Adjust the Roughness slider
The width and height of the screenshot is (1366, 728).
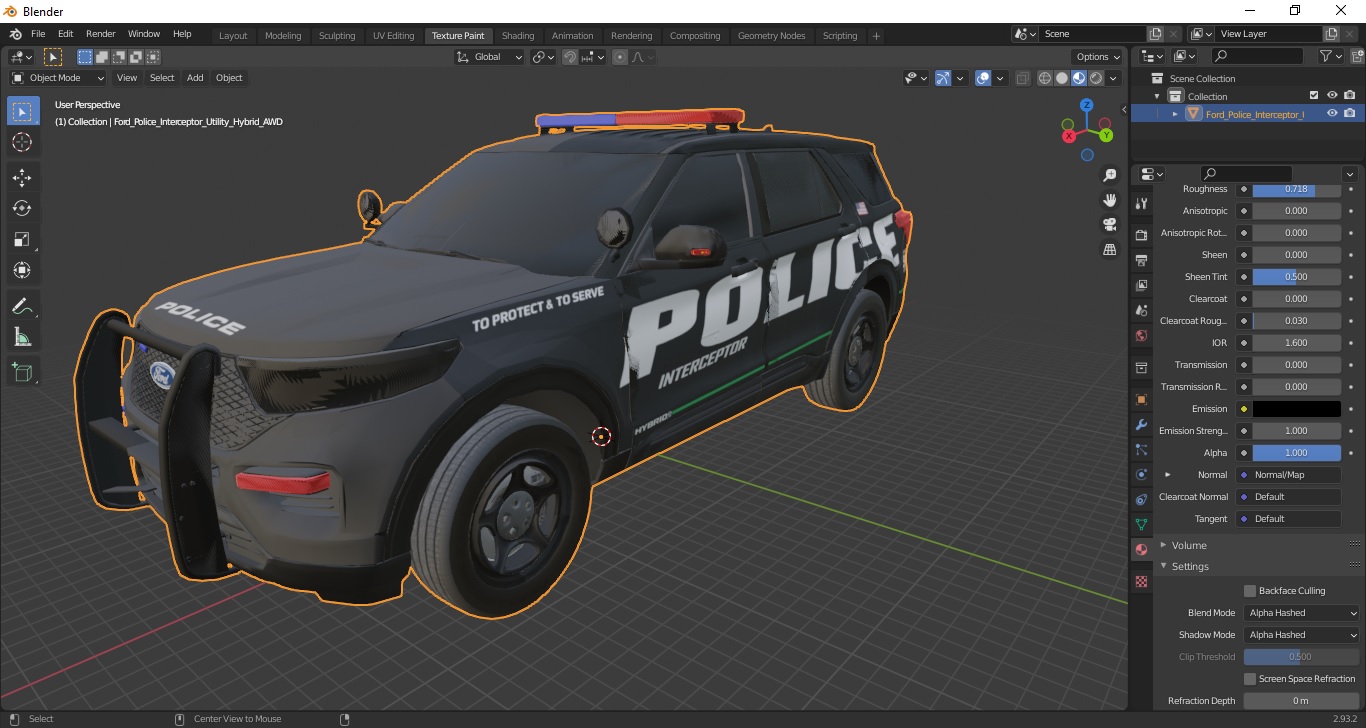tap(1296, 189)
